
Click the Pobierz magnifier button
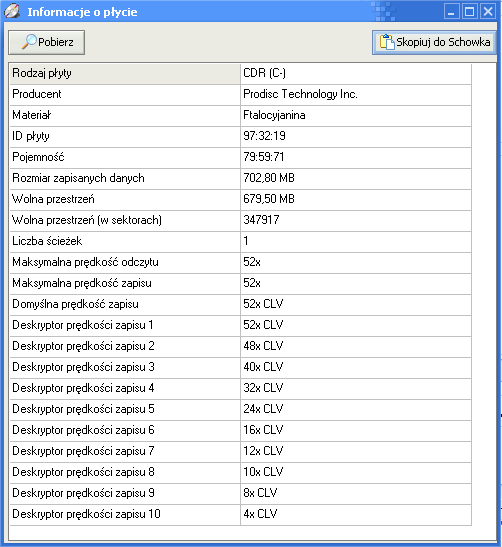(46, 42)
